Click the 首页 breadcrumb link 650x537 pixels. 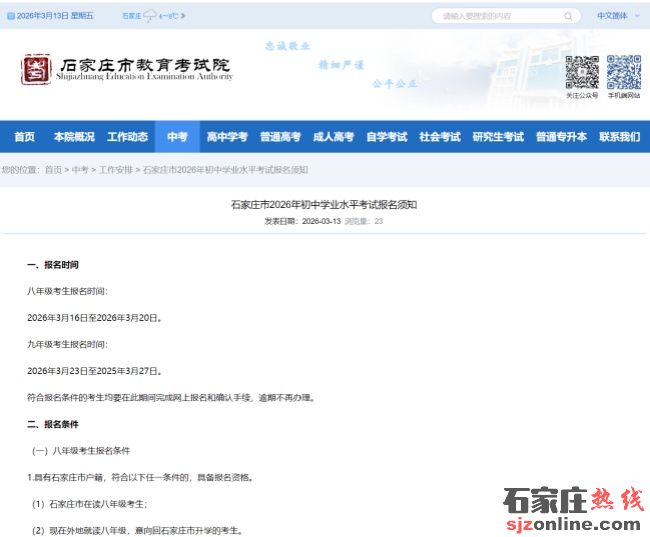(x=53, y=170)
